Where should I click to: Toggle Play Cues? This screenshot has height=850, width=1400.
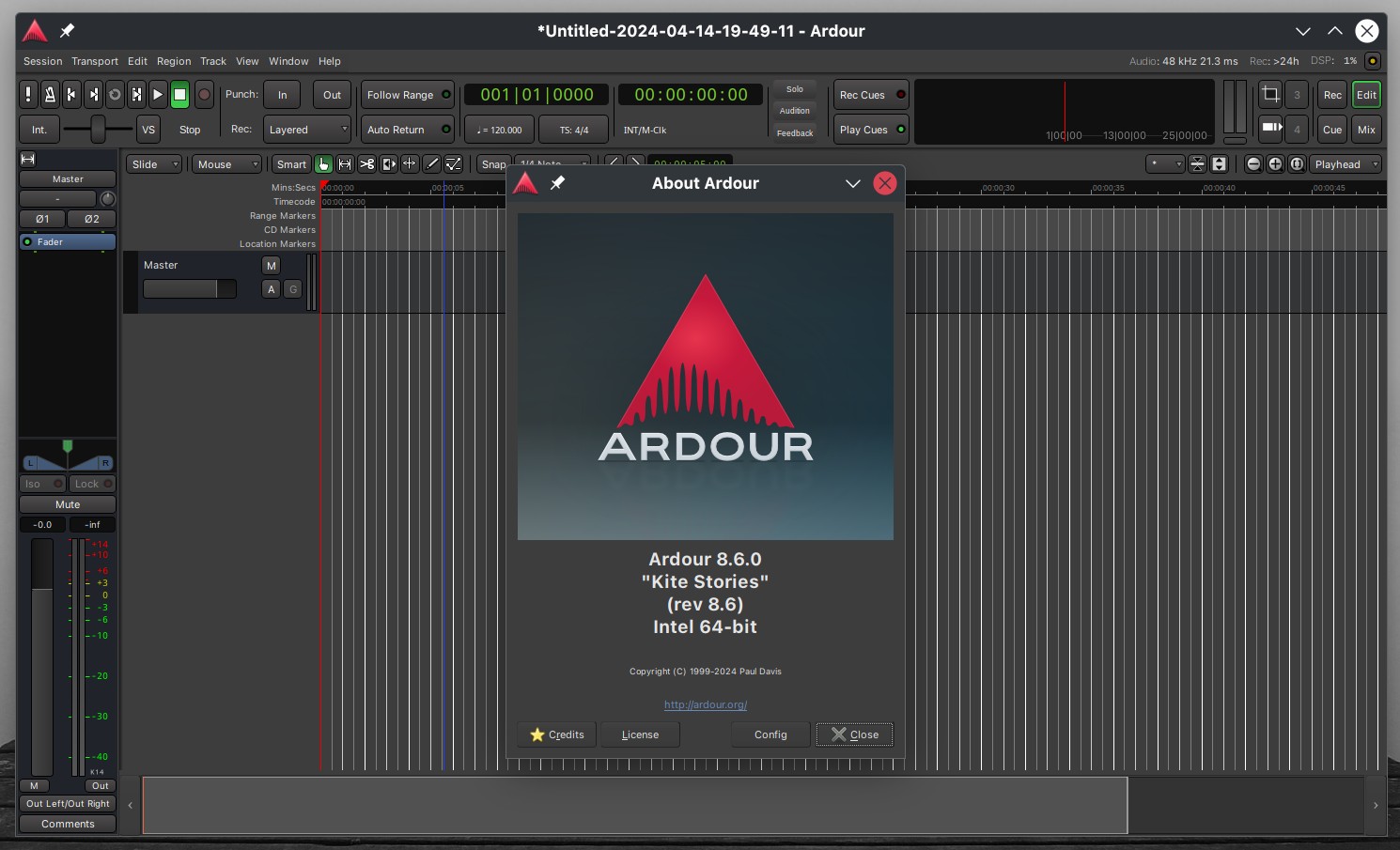pos(871,130)
